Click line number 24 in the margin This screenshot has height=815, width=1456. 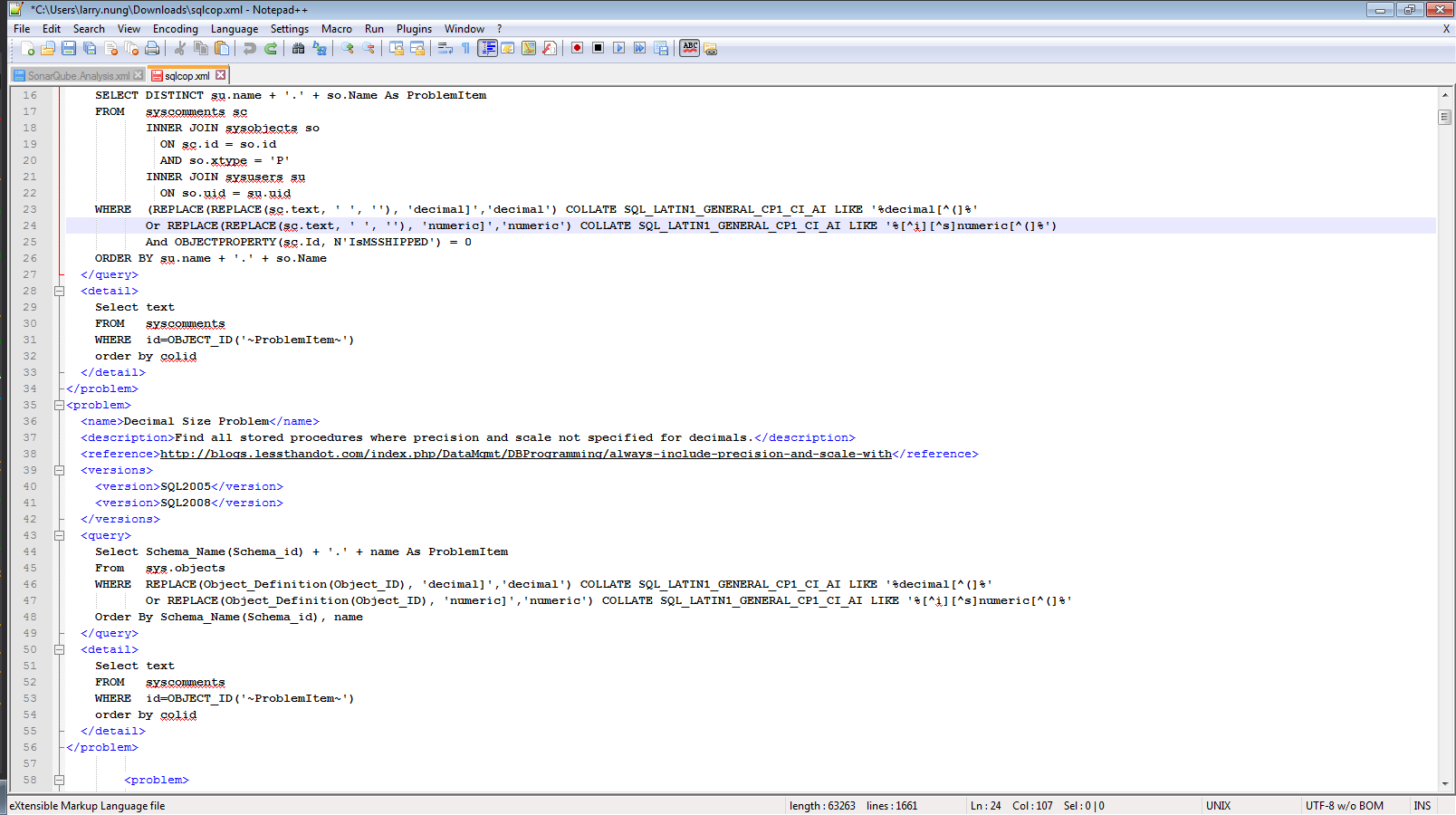tap(30, 225)
